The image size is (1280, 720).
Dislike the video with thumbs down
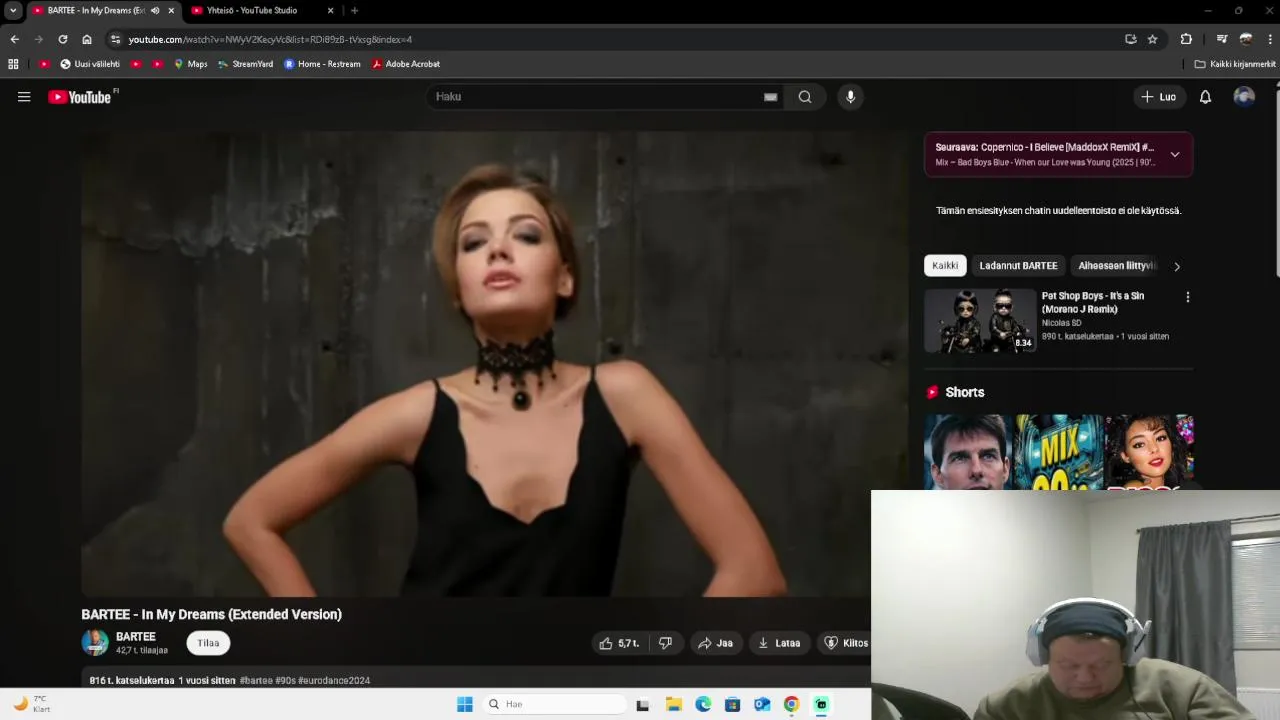pyautogui.click(x=665, y=643)
